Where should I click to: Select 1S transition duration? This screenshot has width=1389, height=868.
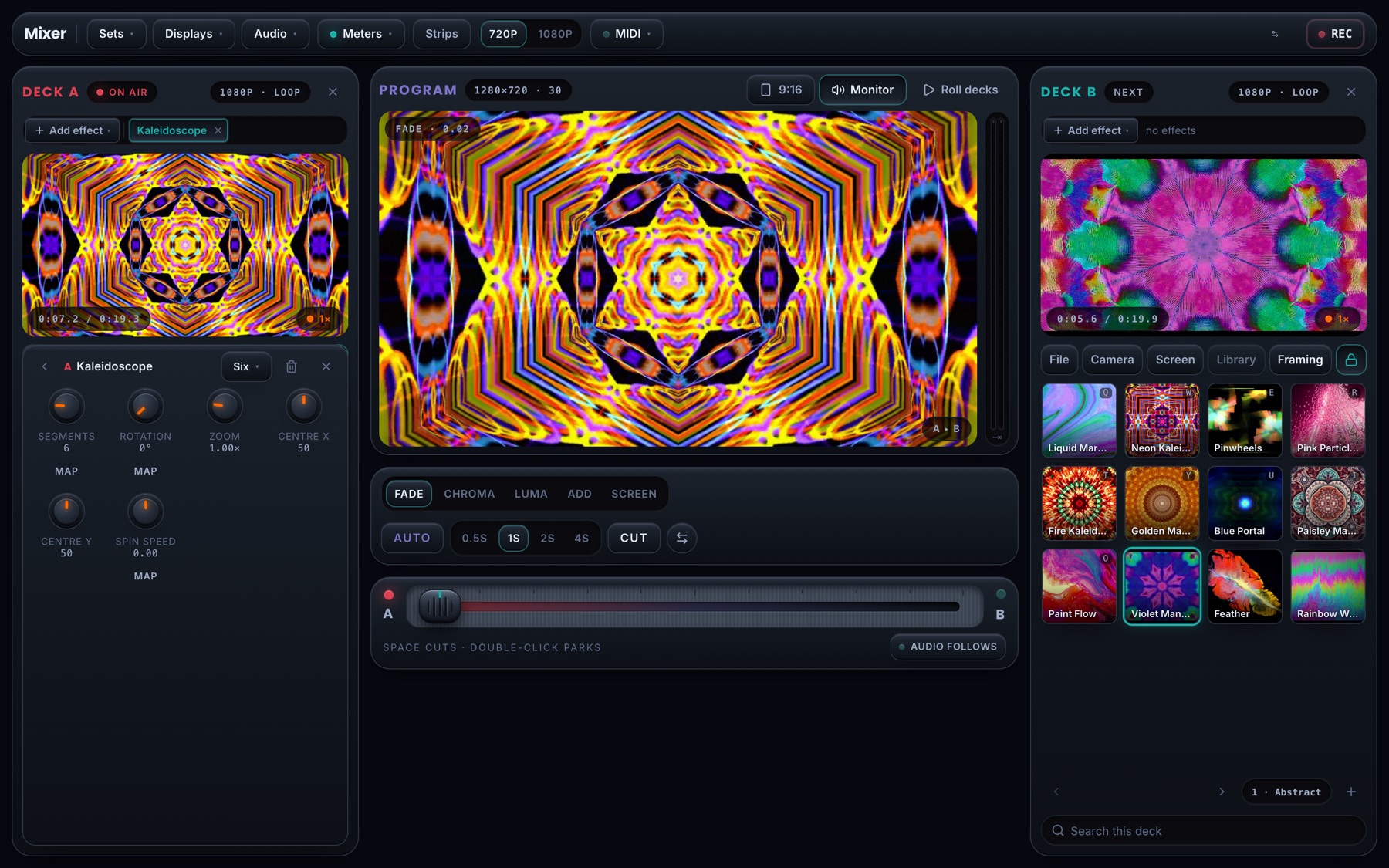click(x=514, y=538)
